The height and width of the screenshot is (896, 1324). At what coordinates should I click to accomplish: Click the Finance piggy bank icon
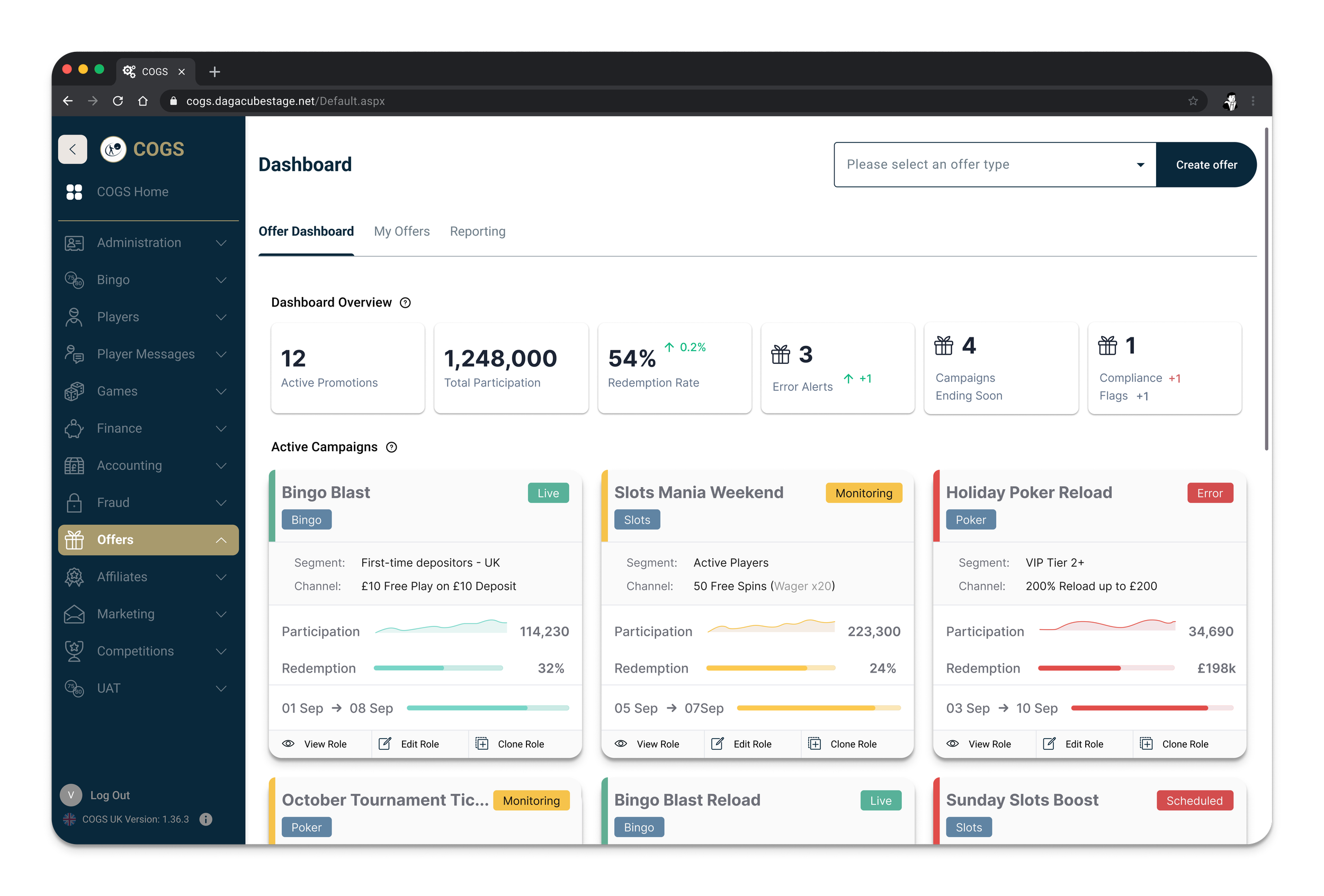(74, 428)
